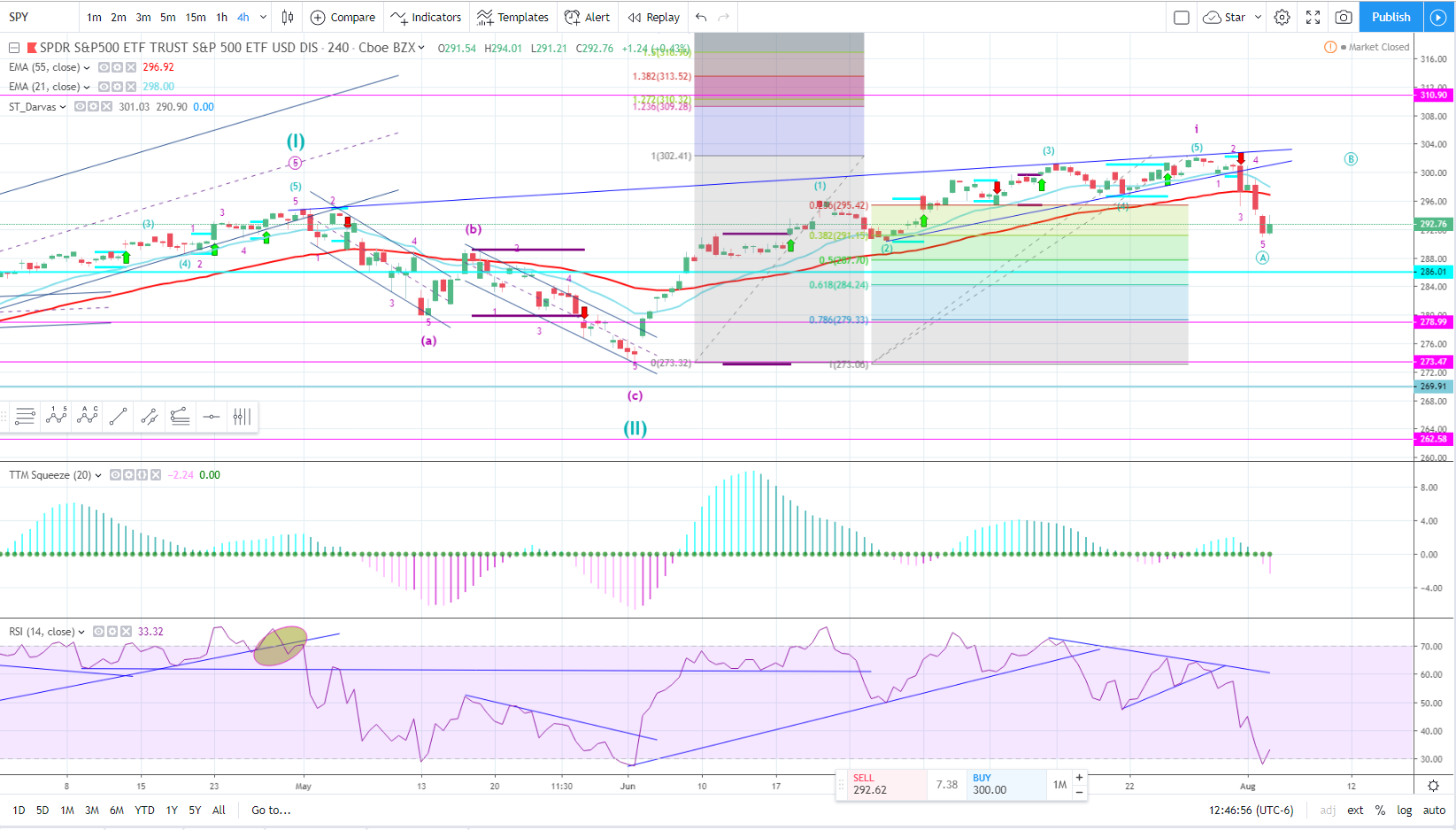Select the parallel channel drawing tool
This screenshot has height=830, width=1456.
[x=150, y=416]
